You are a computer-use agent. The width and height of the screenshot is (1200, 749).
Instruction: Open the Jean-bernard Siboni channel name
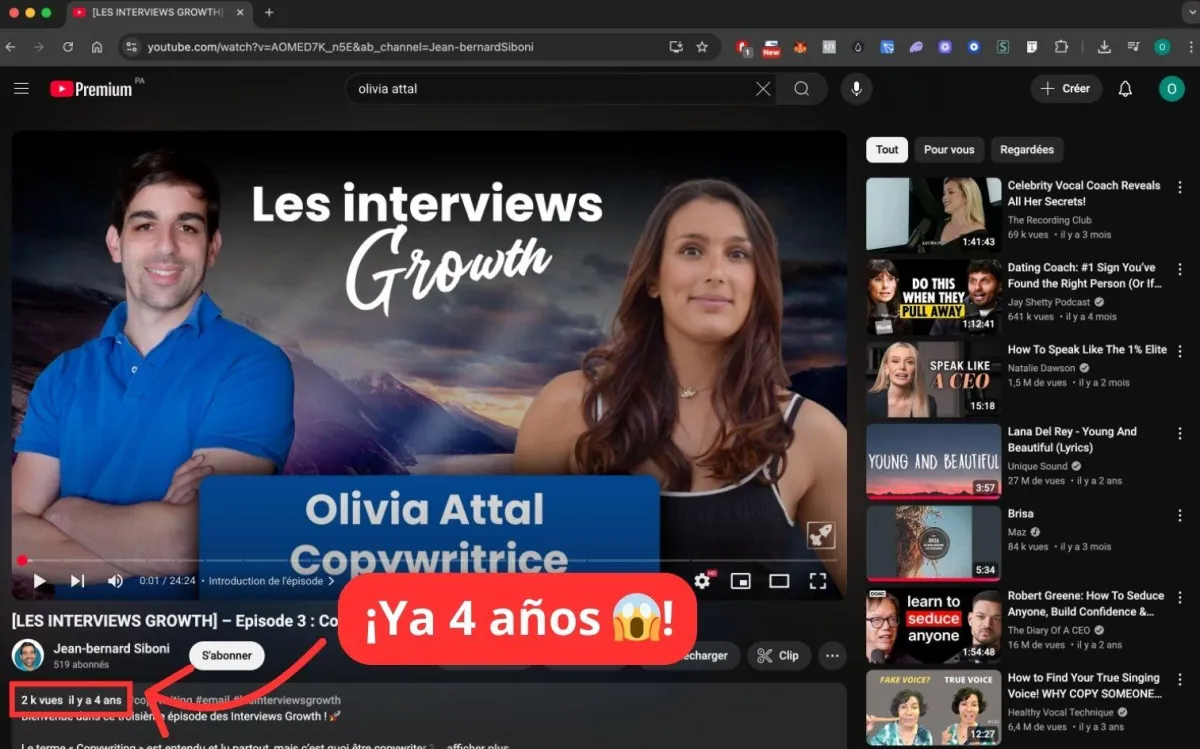(x=112, y=648)
